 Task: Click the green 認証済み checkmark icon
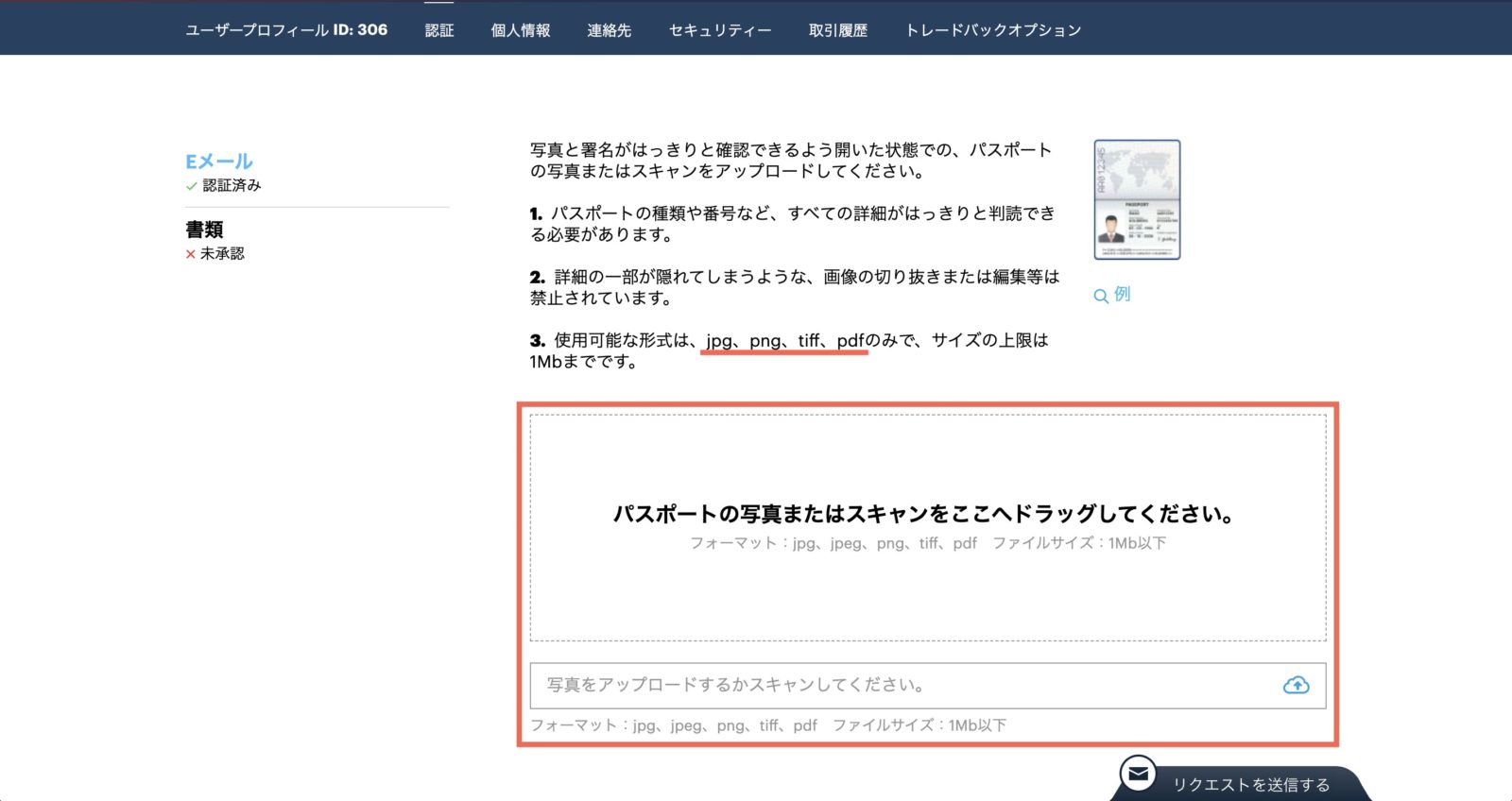click(x=191, y=186)
